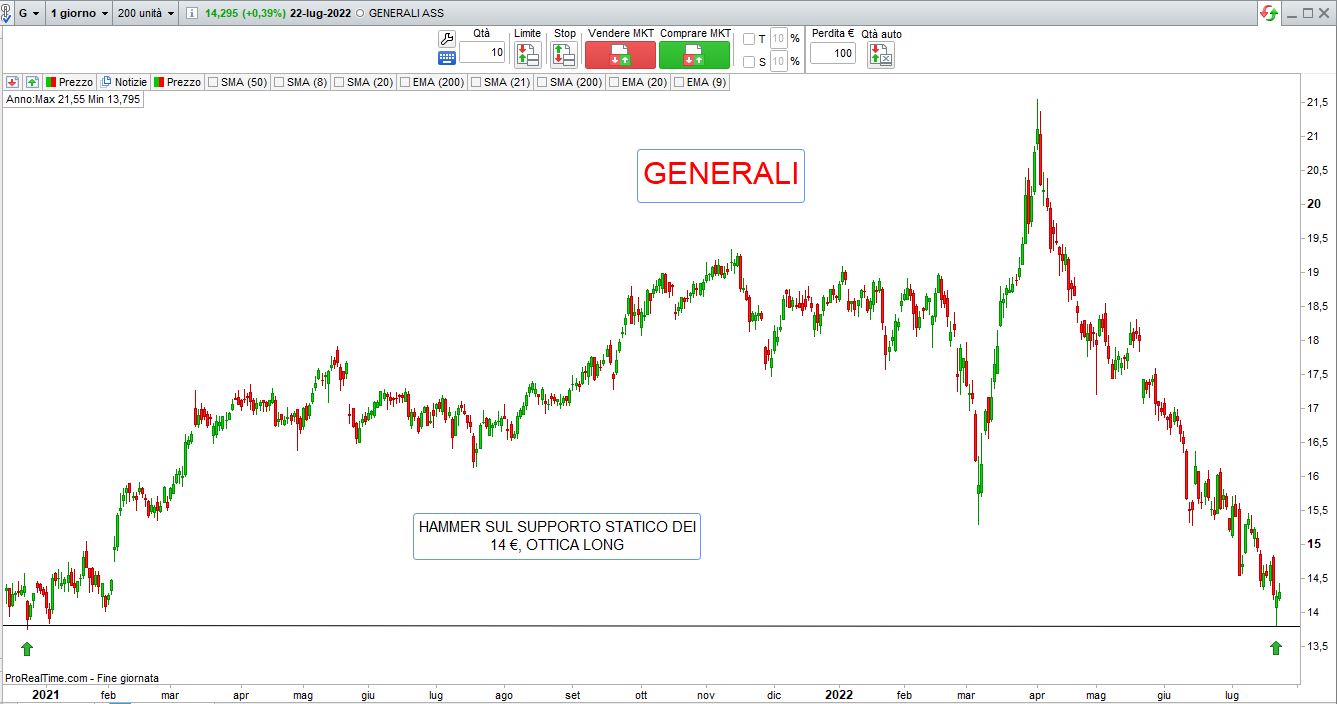Click the 'Anno:Max 21,55 Min 13,795' label
The image size is (1337, 704).
pos(73,100)
